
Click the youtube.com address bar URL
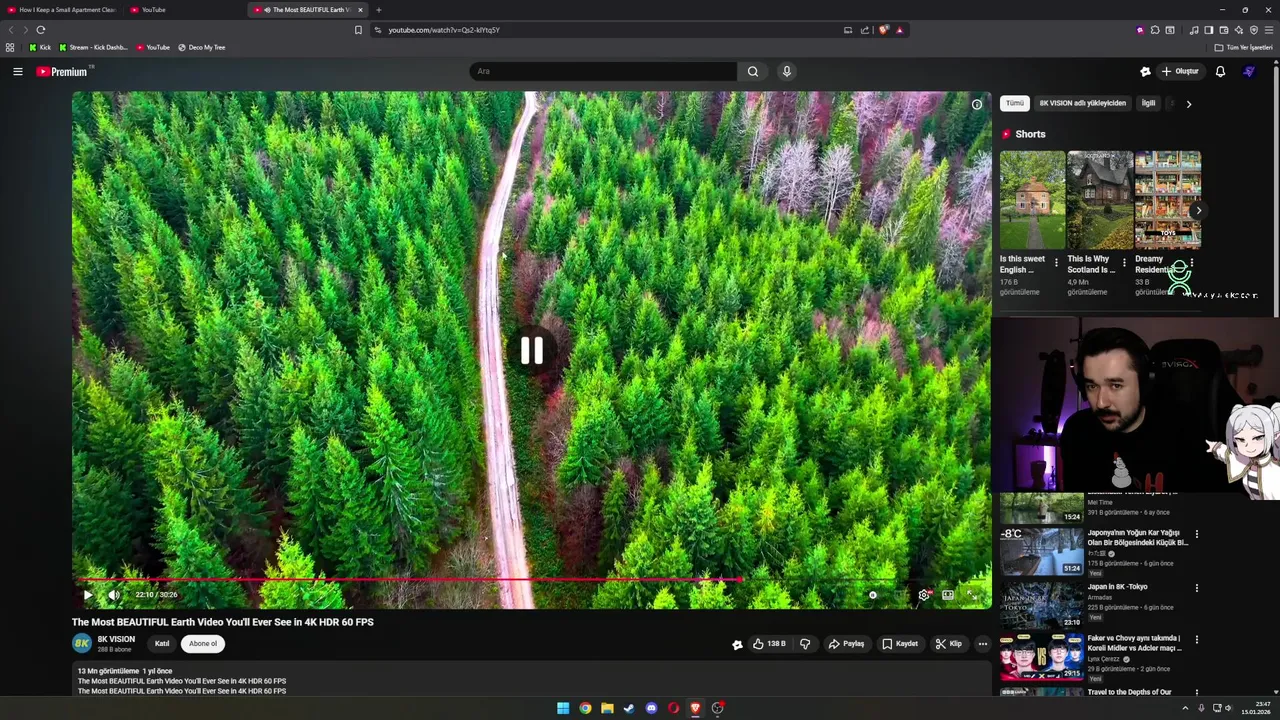point(444,30)
